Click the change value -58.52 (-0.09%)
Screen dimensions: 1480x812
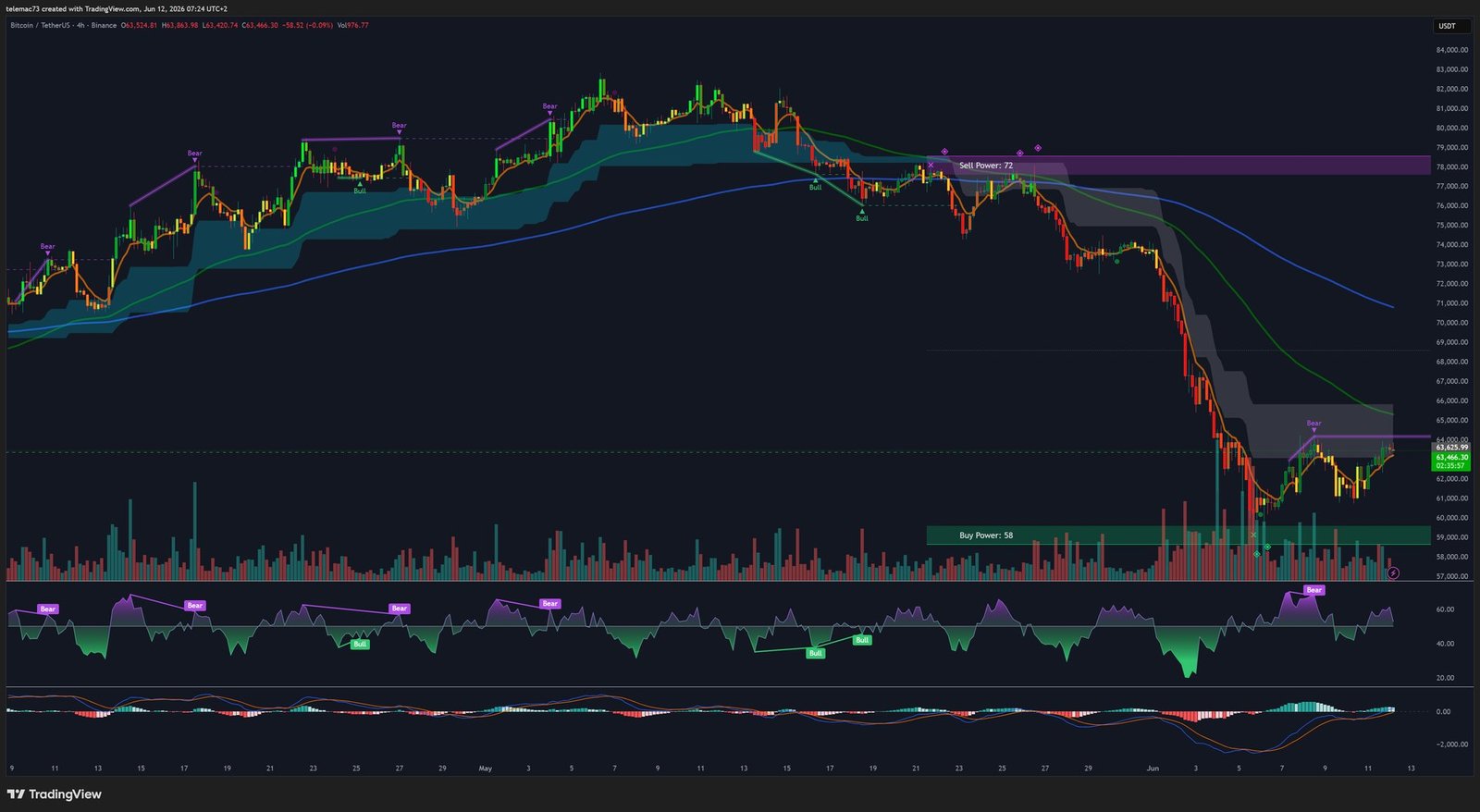tap(308, 26)
